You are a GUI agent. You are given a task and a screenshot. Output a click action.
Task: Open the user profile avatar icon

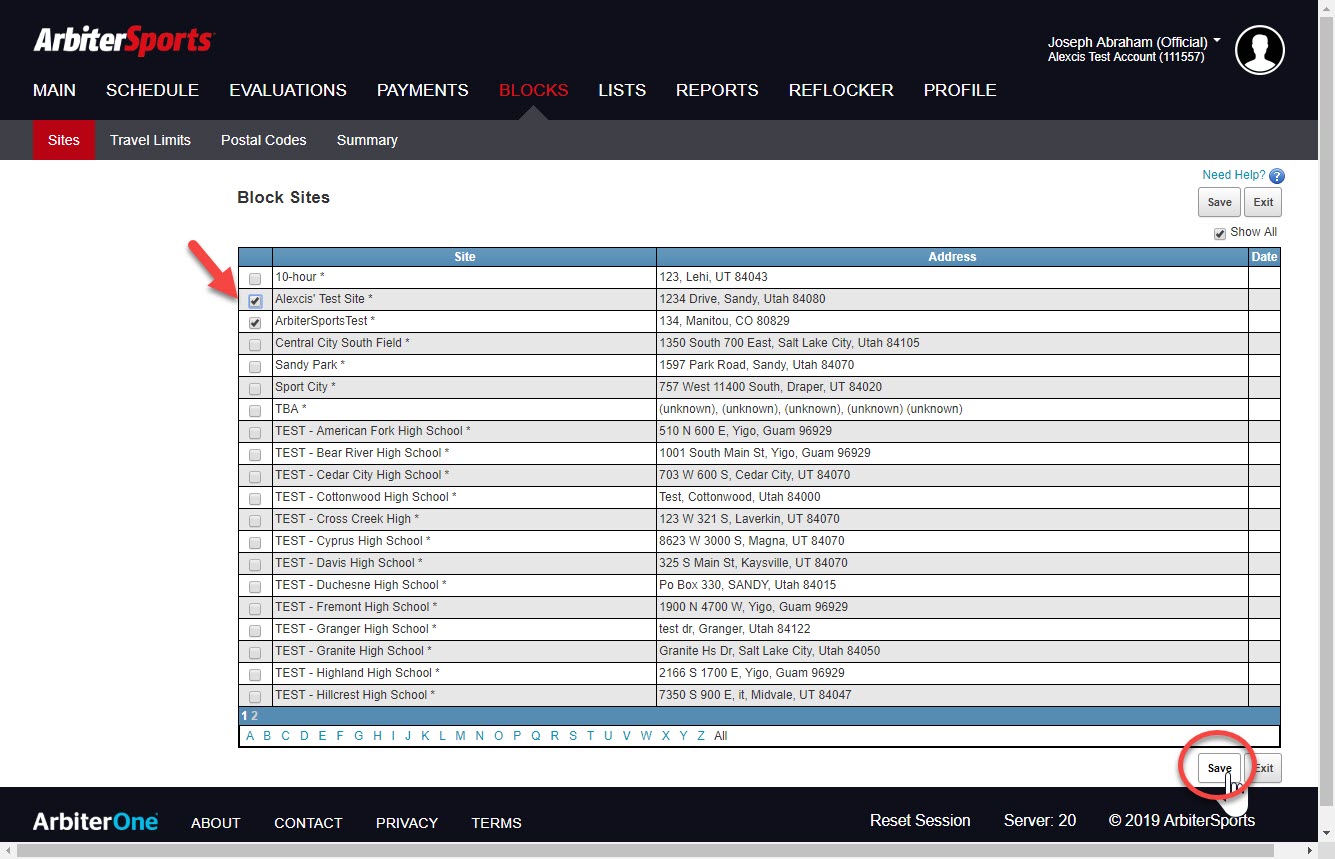[x=1259, y=50]
